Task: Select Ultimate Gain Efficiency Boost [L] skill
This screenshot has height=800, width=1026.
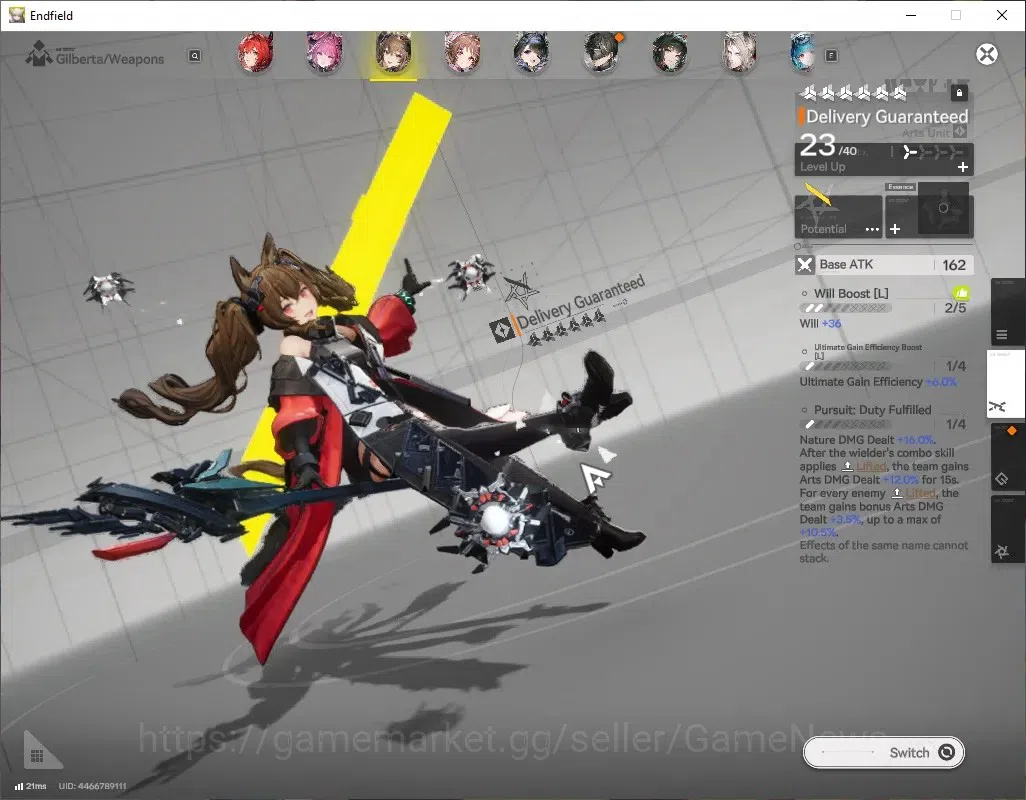Action: coord(868,351)
